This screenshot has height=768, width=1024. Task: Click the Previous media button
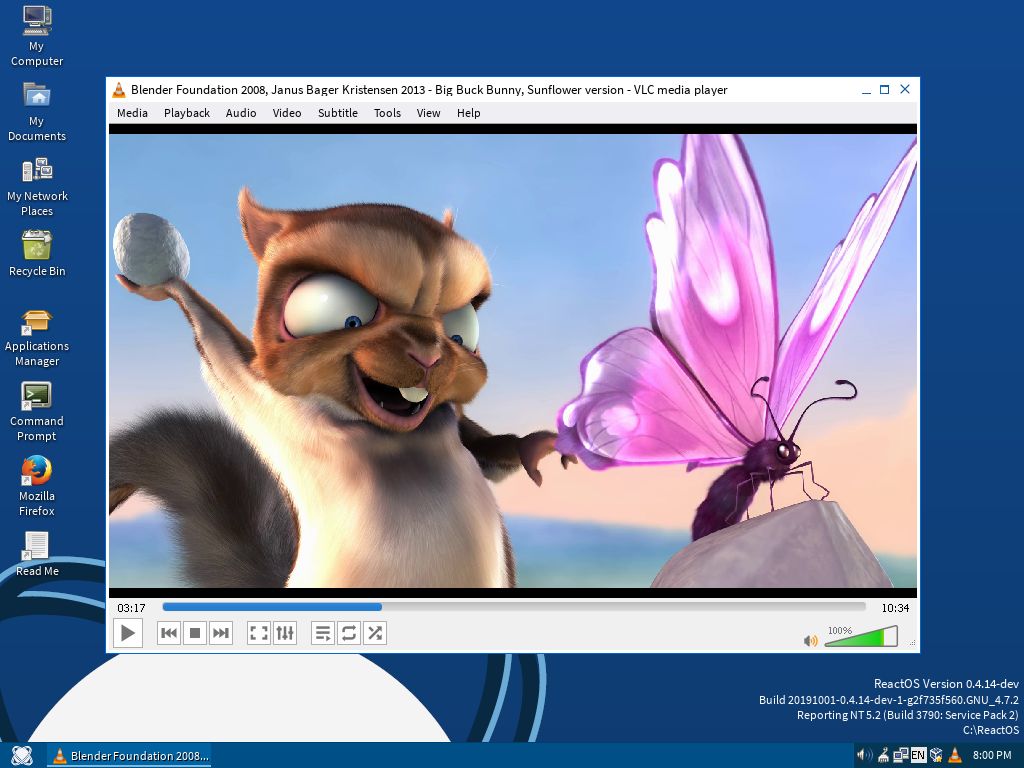[169, 633]
